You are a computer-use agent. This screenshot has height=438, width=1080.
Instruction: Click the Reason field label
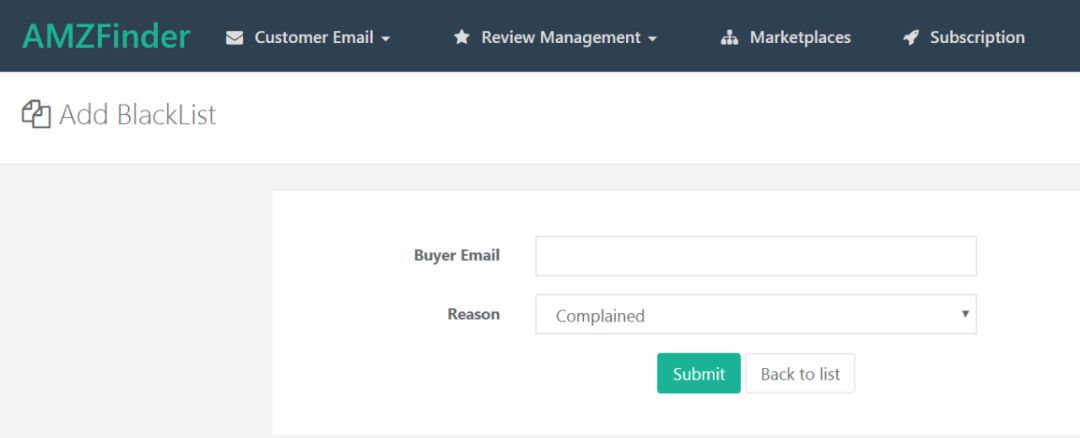click(473, 314)
